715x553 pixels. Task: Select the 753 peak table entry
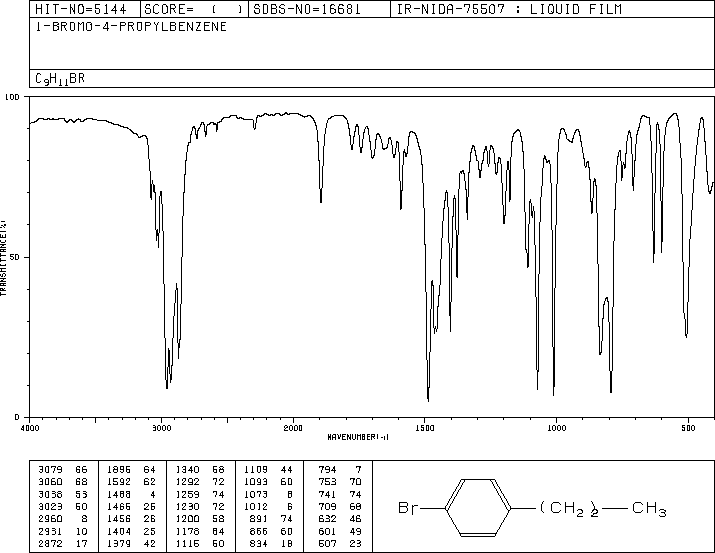coord(327,482)
